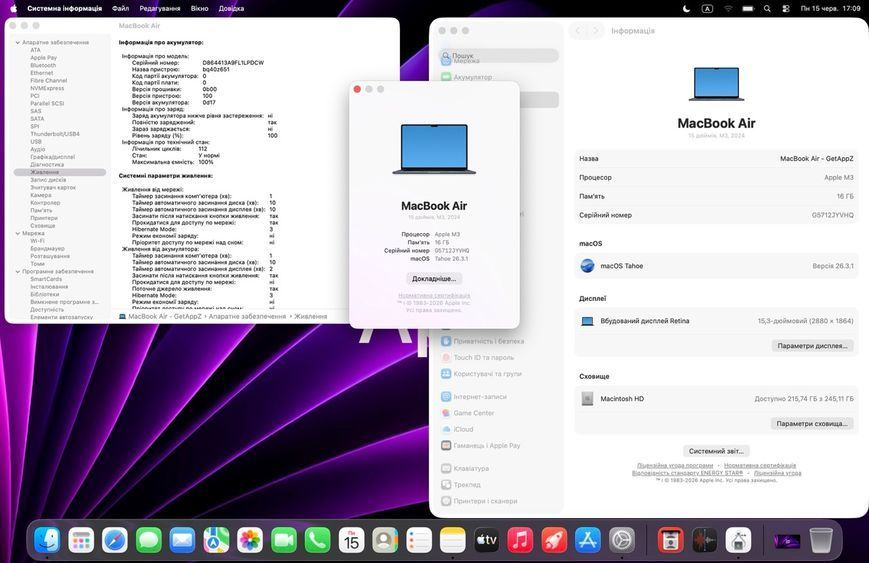The height and width of the screenshot is (563, 869).
Task: Open Ліцензійна угода програми link
Action: 675,465
